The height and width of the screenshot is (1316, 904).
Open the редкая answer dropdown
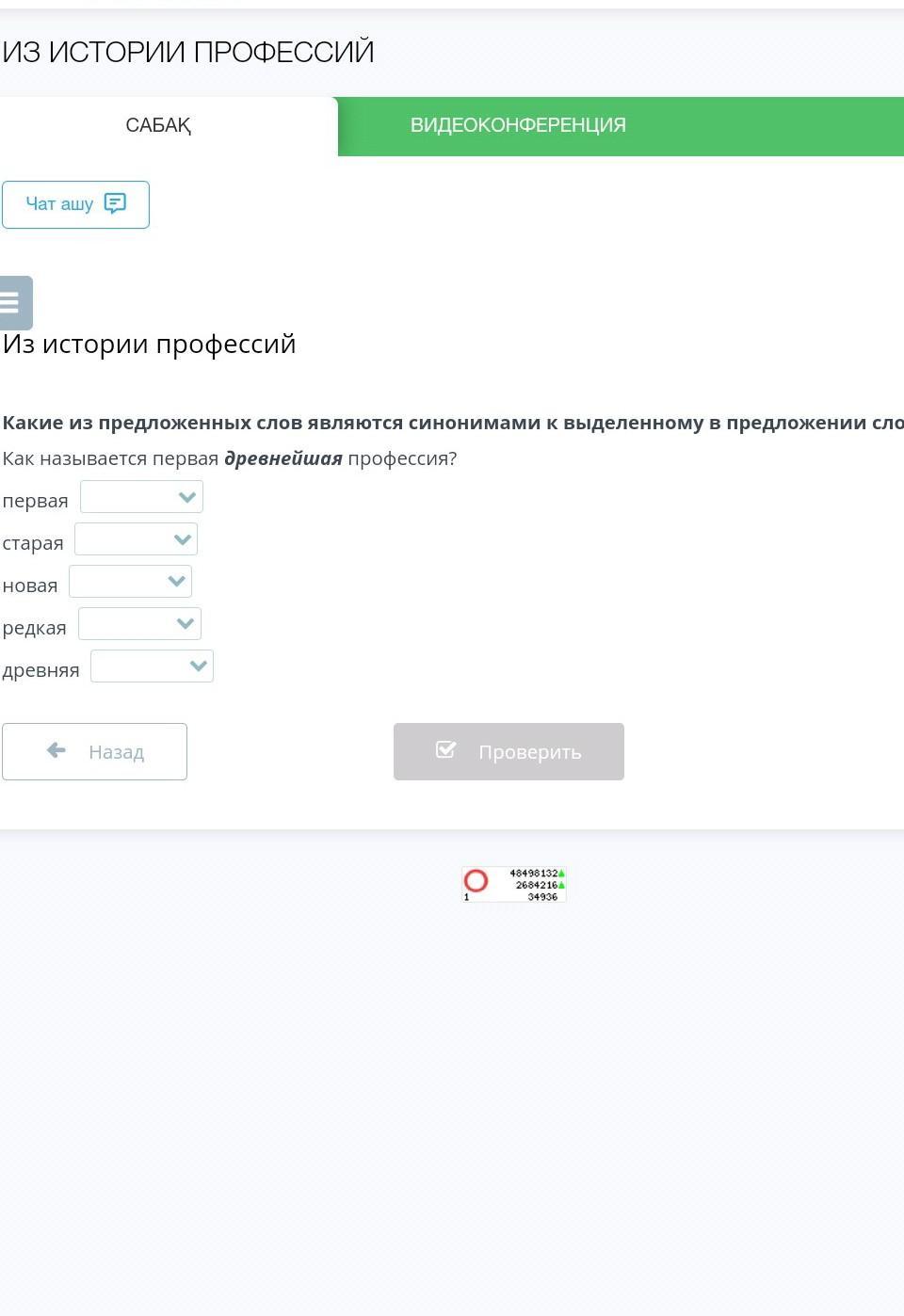139,624
